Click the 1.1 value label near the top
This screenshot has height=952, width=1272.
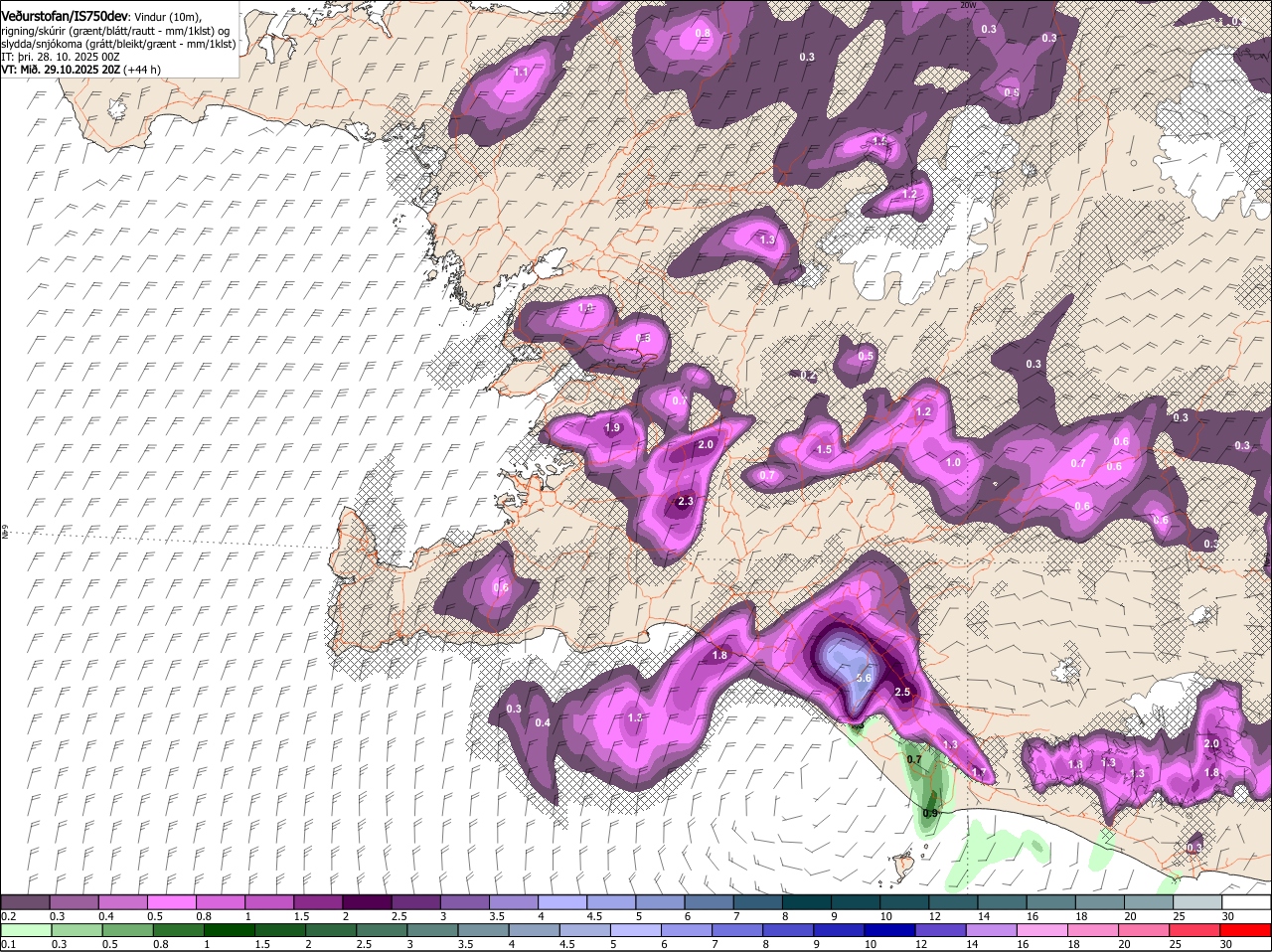[521, 73]
